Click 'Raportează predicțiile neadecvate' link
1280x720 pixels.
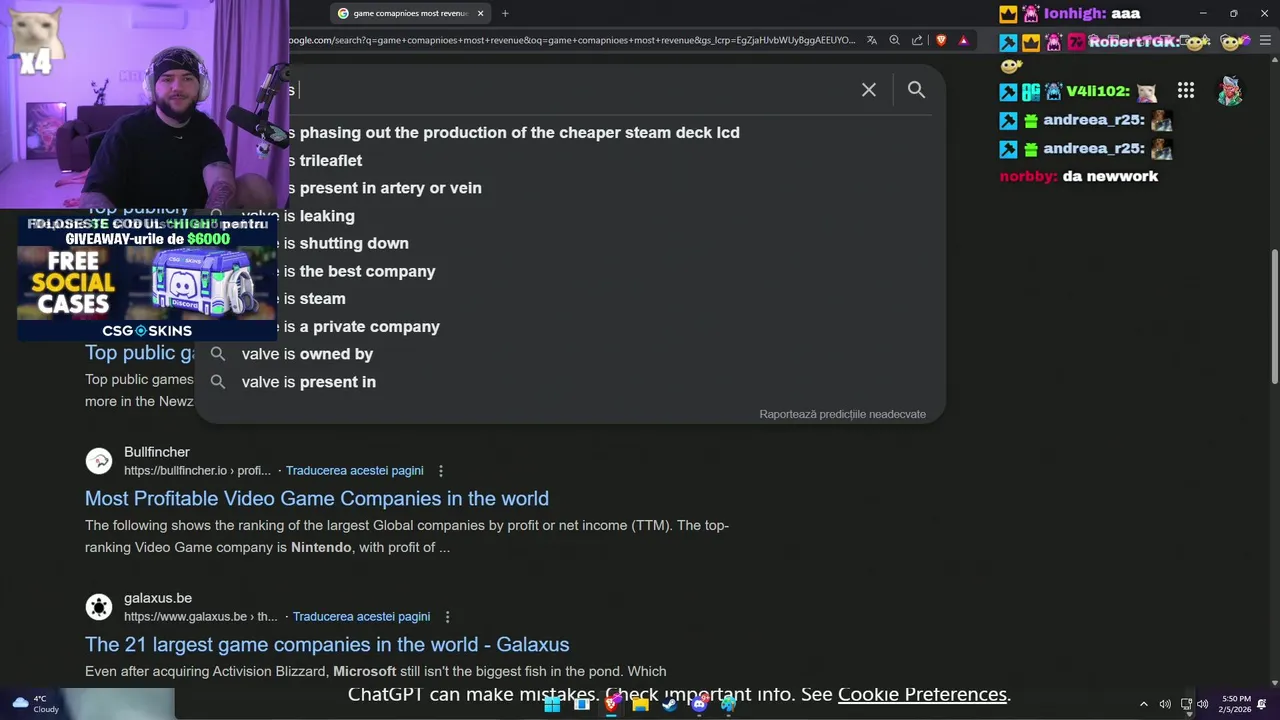(x=842, y=414)
